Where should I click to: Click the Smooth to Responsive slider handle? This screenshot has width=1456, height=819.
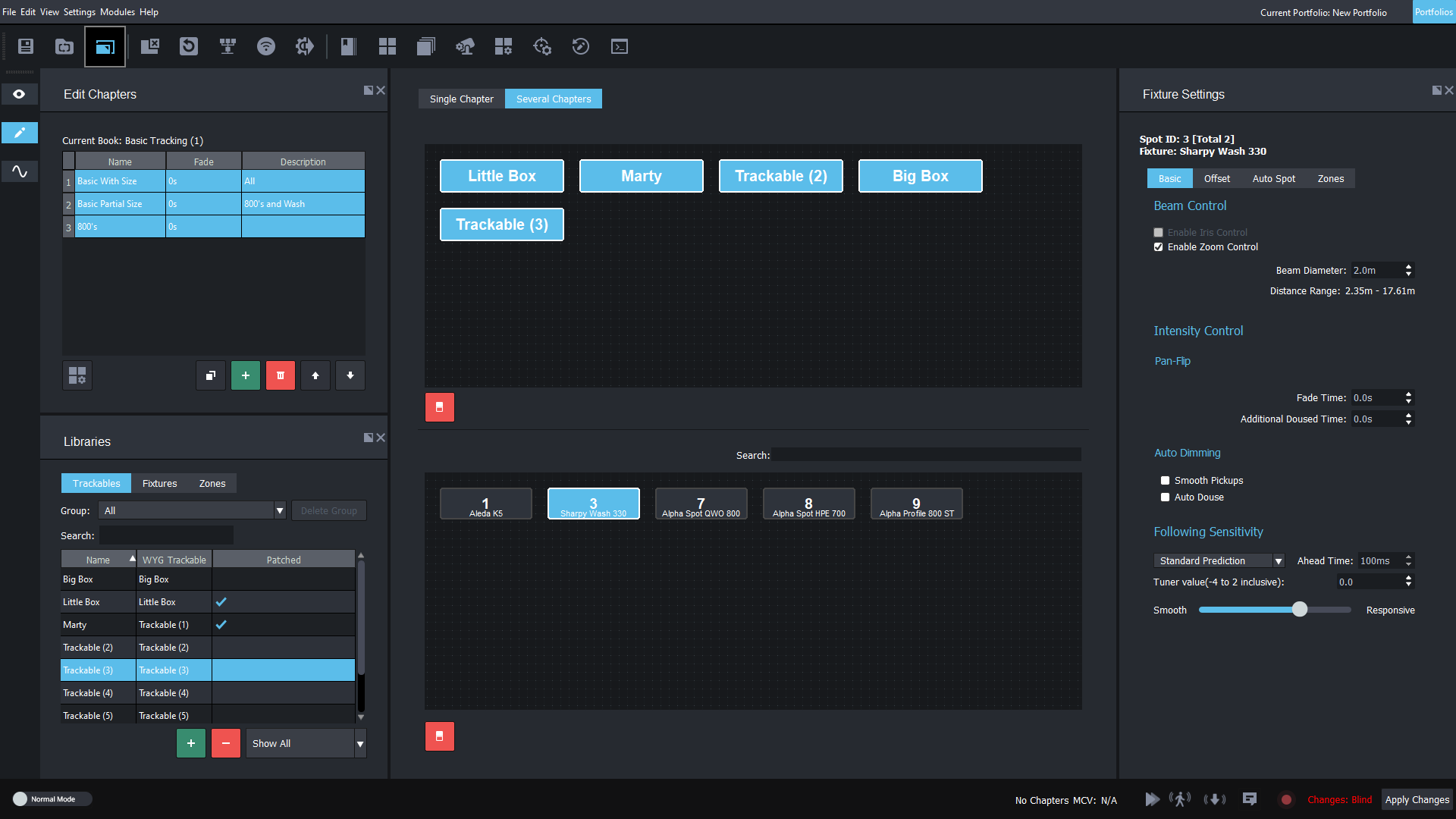[x=1300, y=610]
